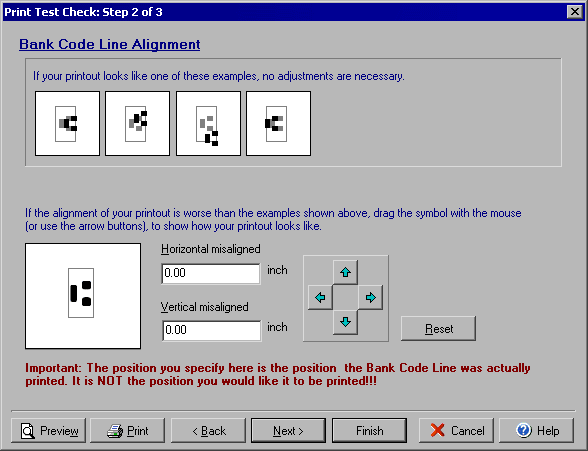The height and width of the screenshot is (451, 588).
Task: Click the left arrow alignment button
Action: (320, 297)
